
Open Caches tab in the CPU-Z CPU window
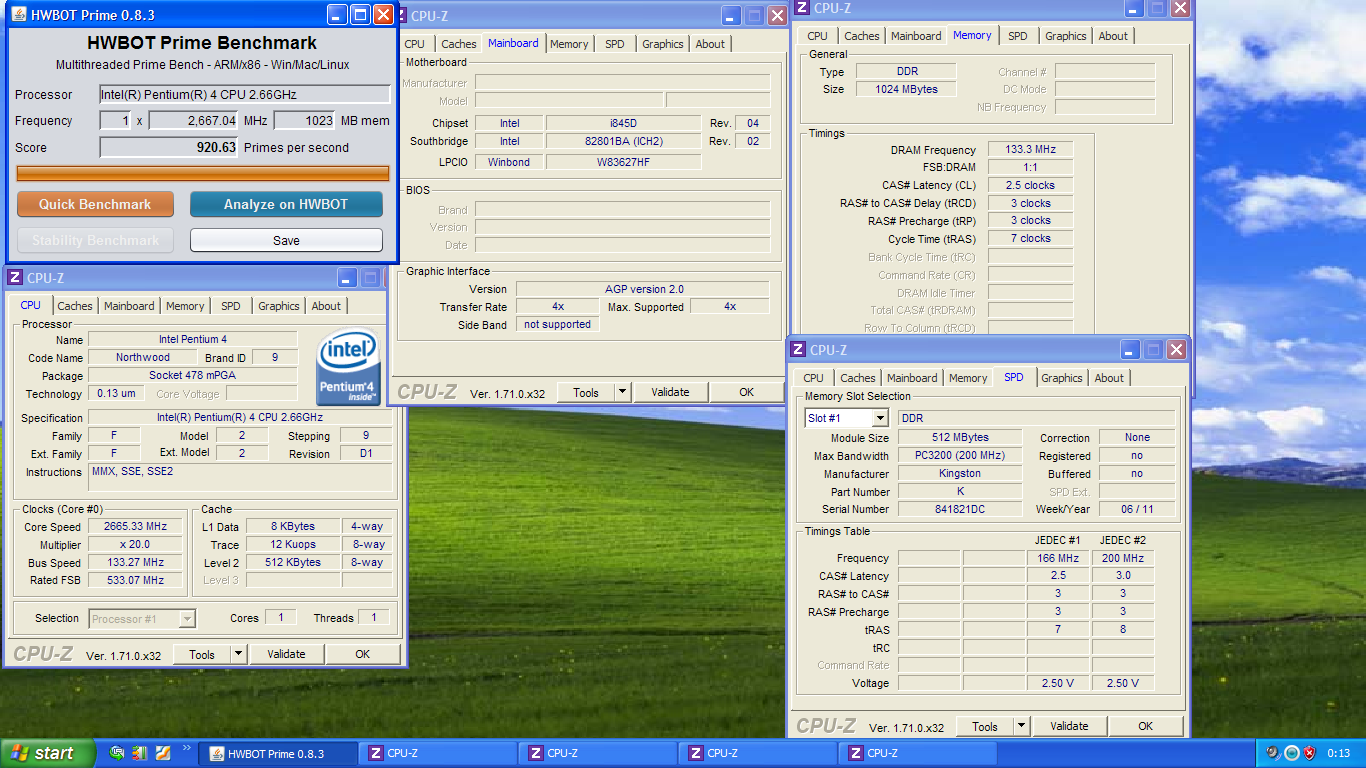click(x=75, y=306)
